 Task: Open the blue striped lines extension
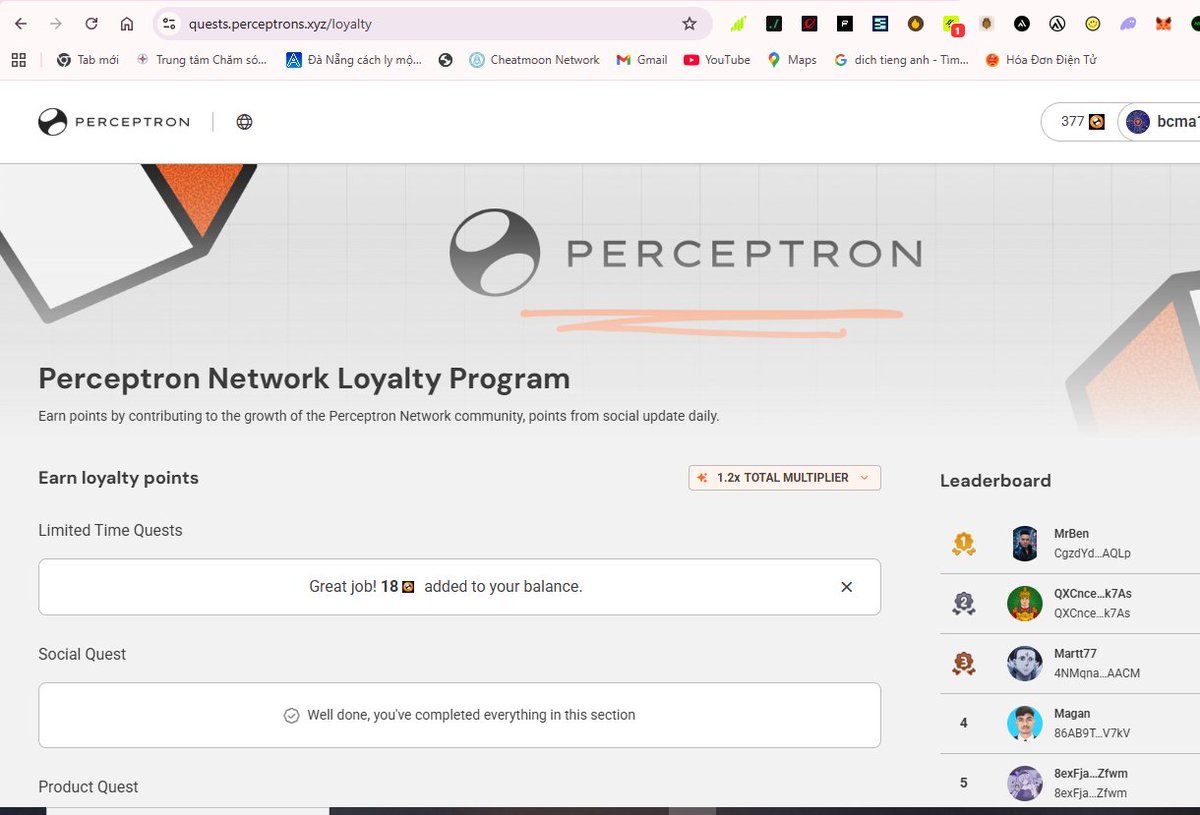tap(880, 23)
